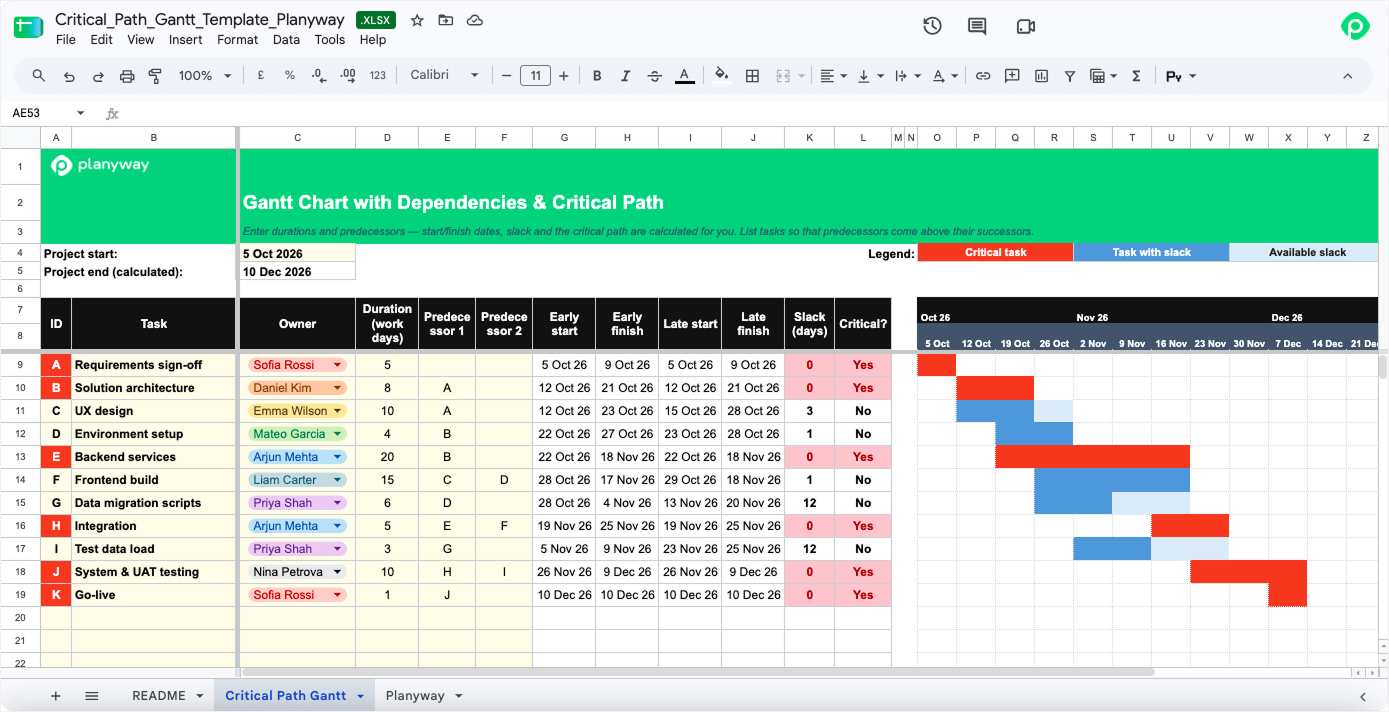Create a filter
The height and width of the screenshot is (712, 1389).
tap(1070, 76)
